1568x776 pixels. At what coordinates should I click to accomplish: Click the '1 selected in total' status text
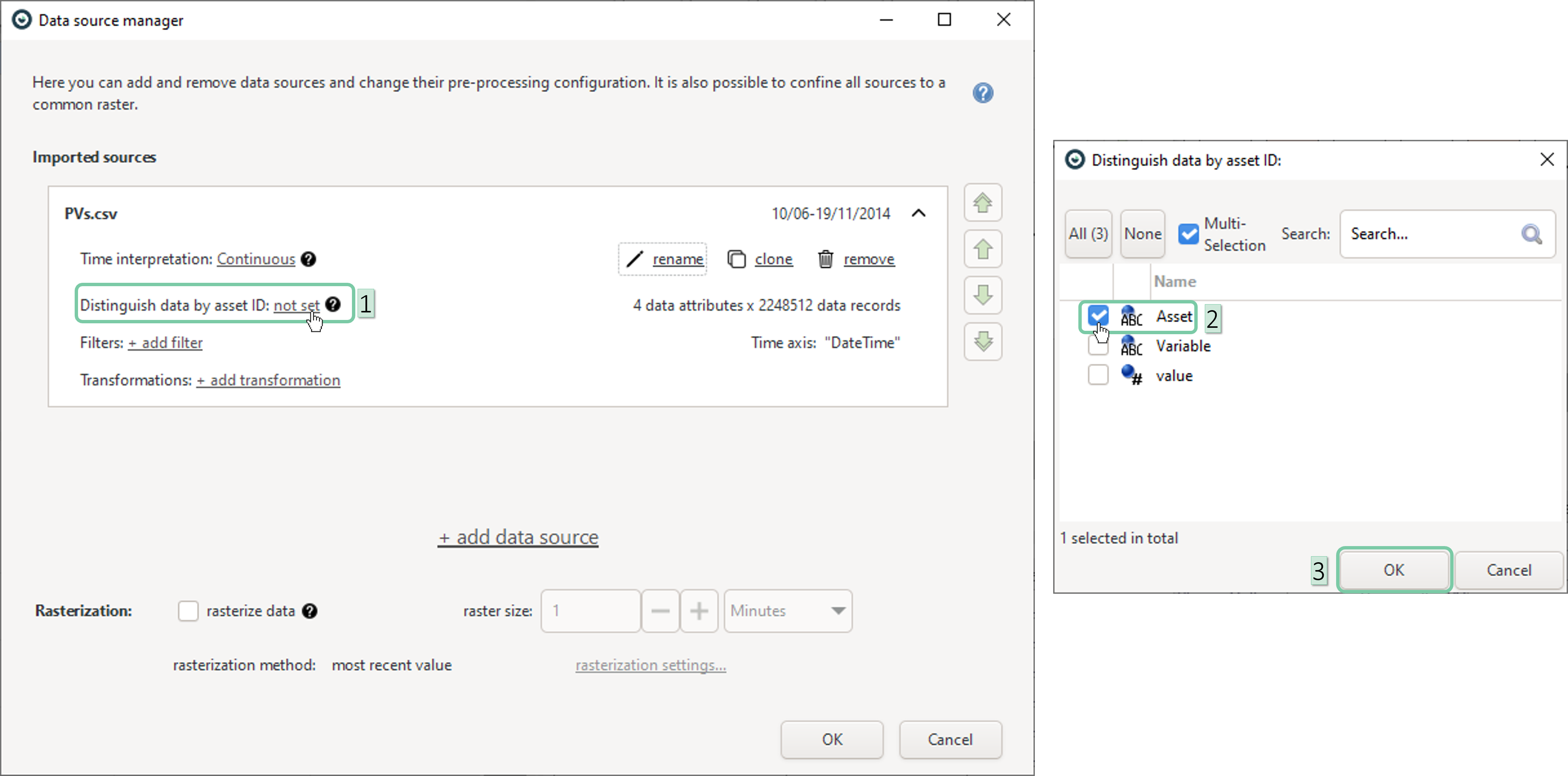pyautogui.click(x=1119, y=538)
